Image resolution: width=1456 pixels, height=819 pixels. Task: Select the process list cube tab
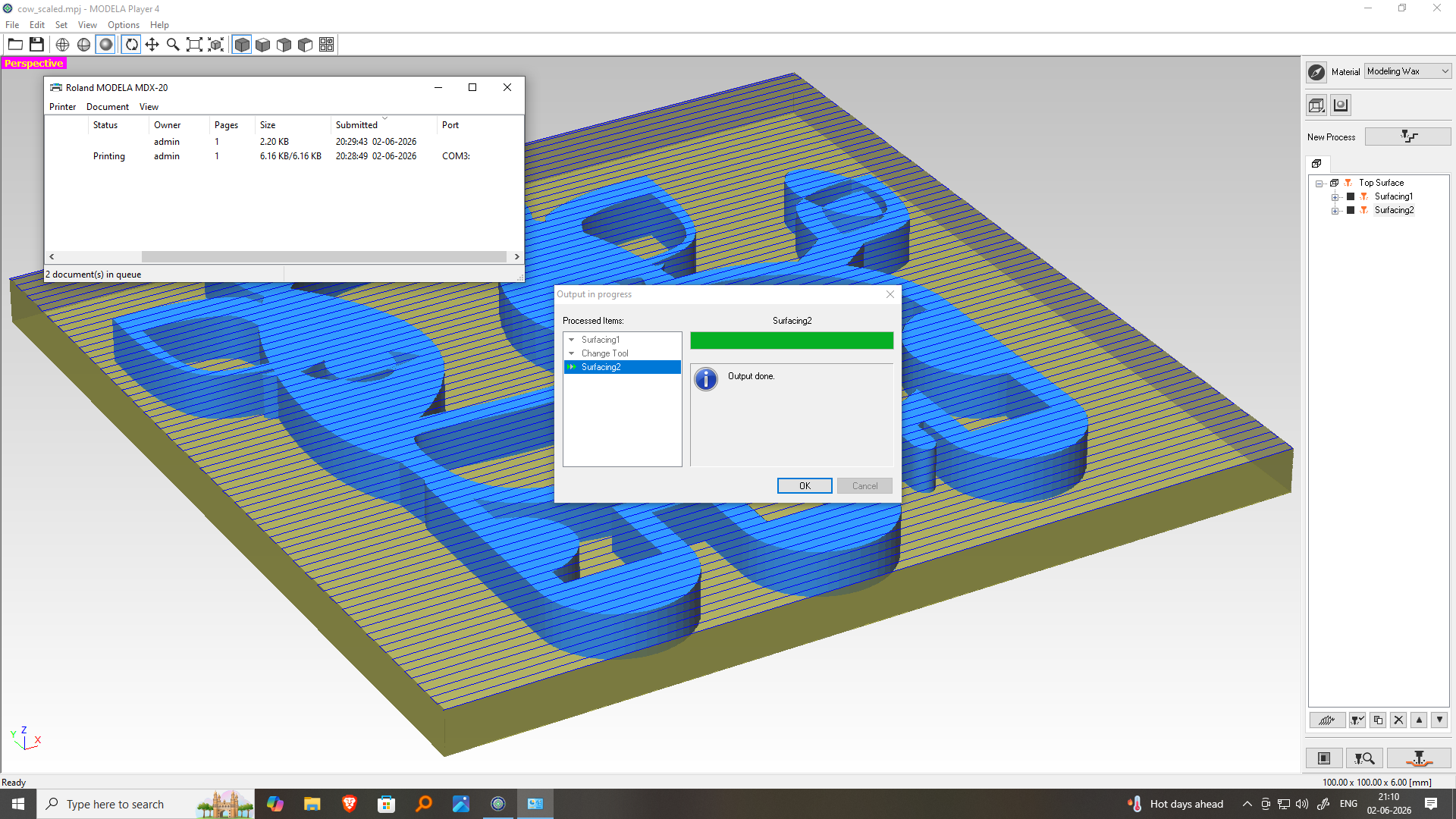coord(1317,164)
